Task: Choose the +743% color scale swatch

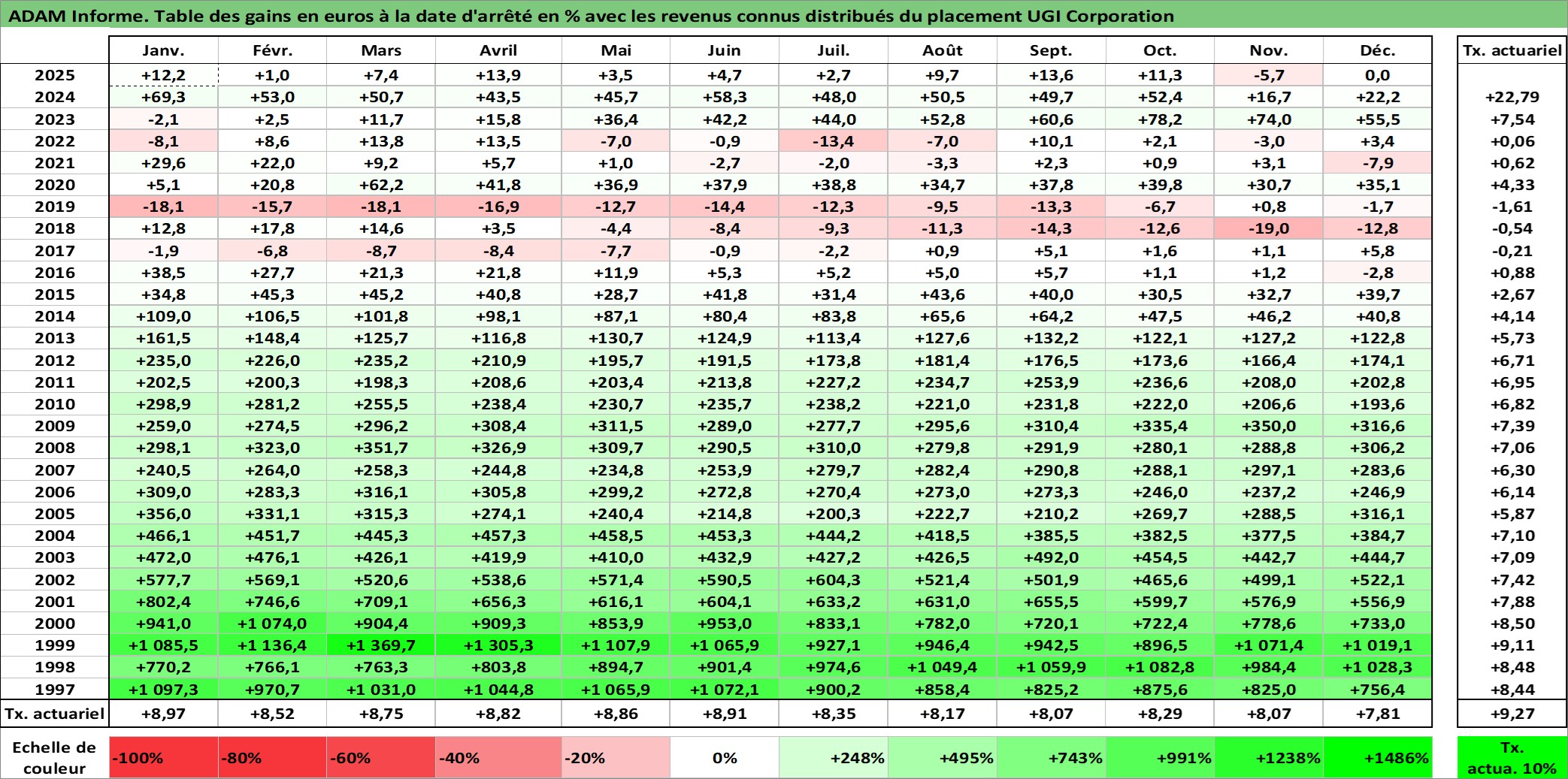Action: click(x=1052, y=757)
